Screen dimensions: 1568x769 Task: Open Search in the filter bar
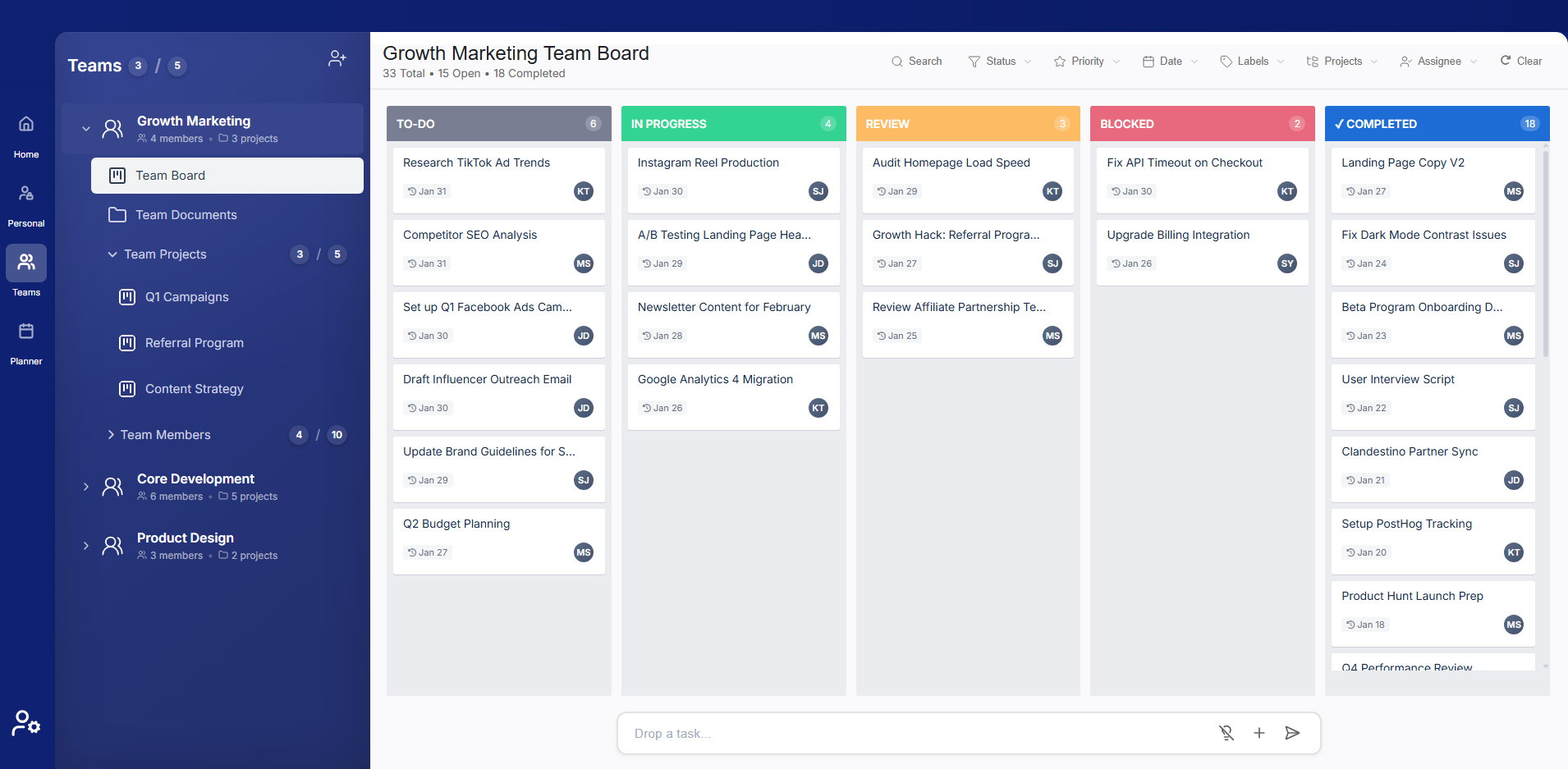point(916,61)
